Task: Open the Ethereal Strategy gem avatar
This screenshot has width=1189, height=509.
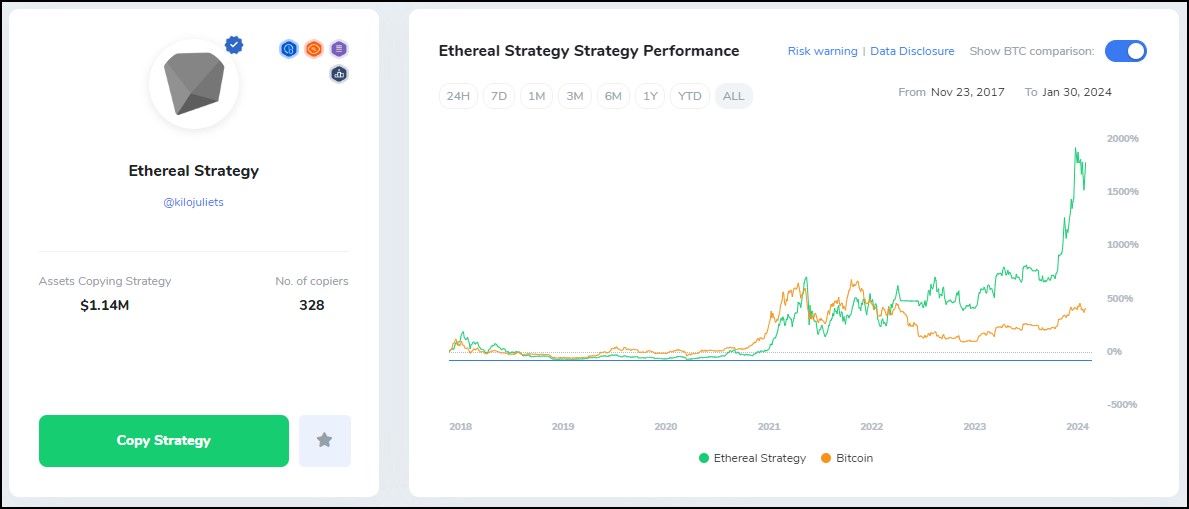Action: [194, 84]
